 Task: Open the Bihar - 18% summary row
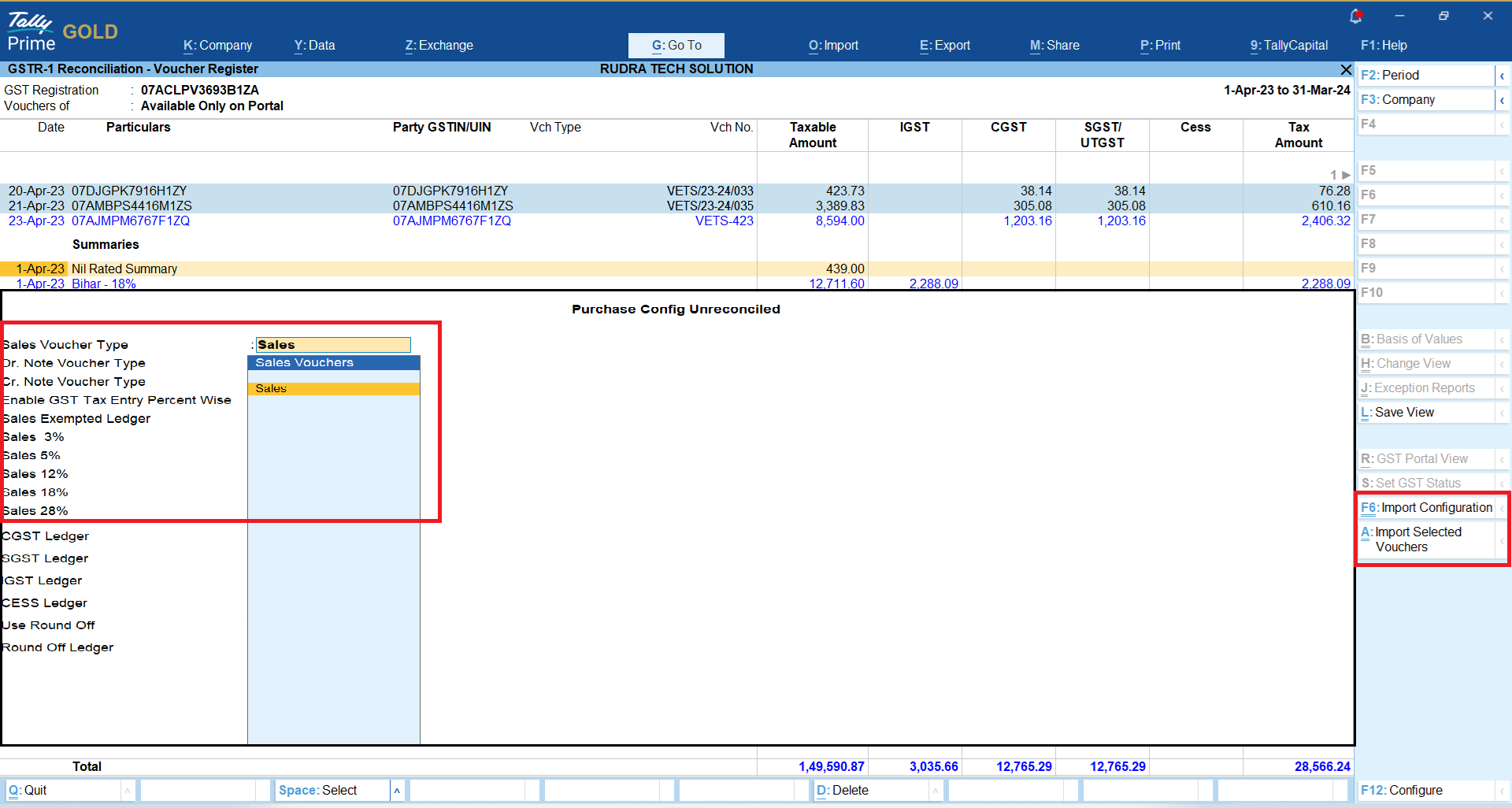tap(103, 284)
